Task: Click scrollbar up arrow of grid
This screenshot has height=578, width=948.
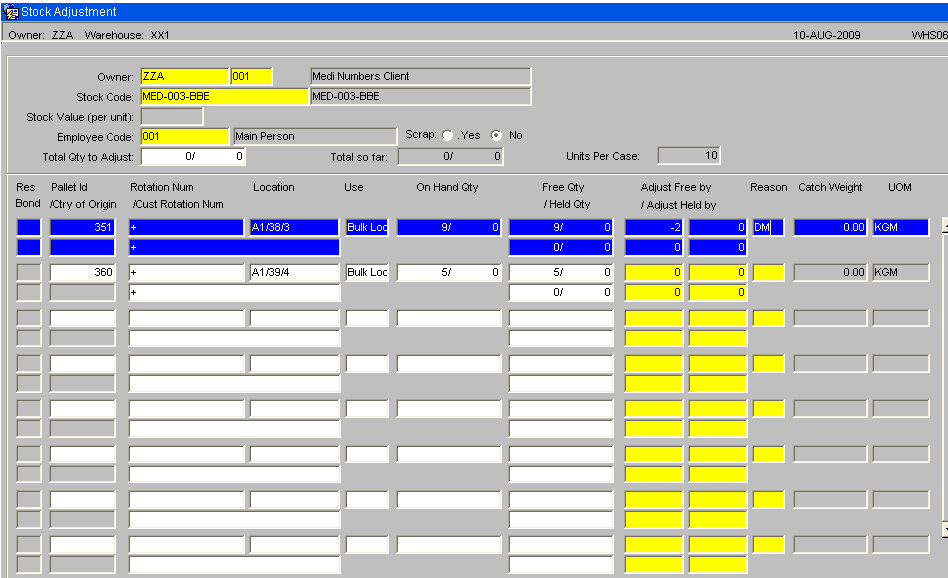Action: (x=945, y=226)
